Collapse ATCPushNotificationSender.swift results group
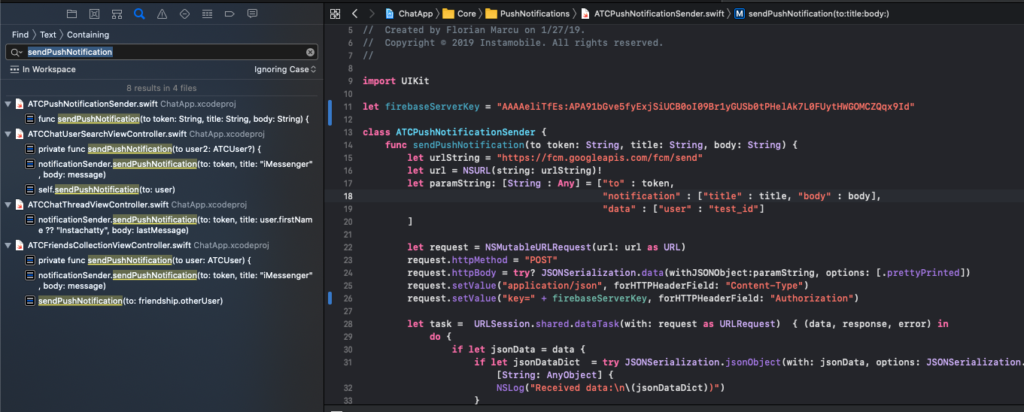 [x=7, y=104]
